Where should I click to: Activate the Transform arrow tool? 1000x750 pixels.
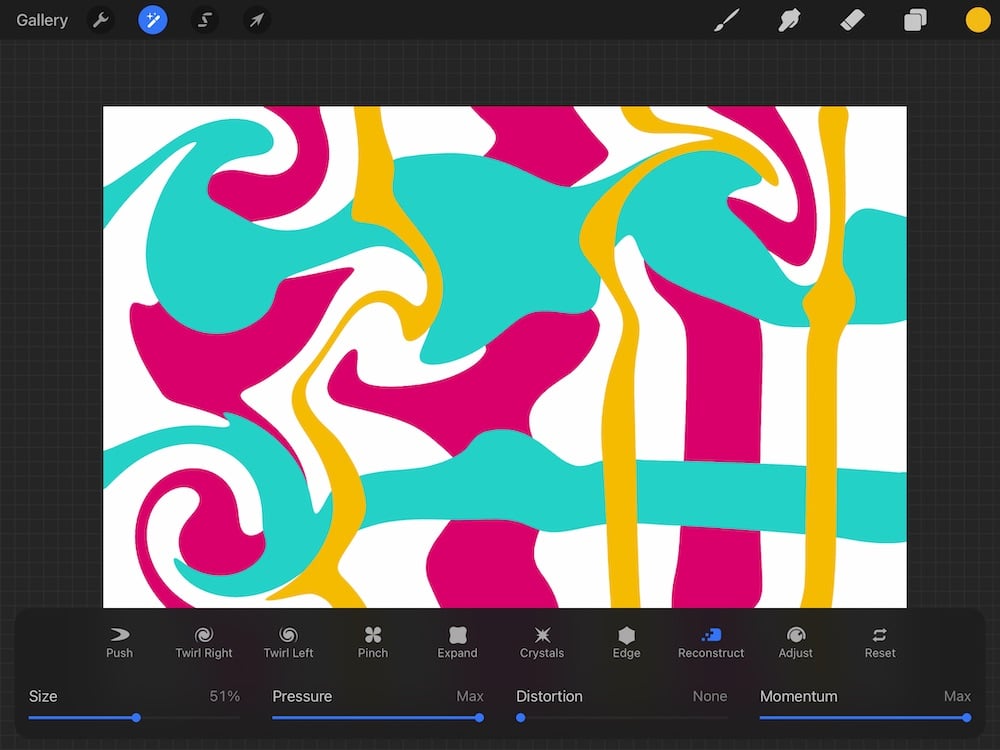(x=256, y=20)
